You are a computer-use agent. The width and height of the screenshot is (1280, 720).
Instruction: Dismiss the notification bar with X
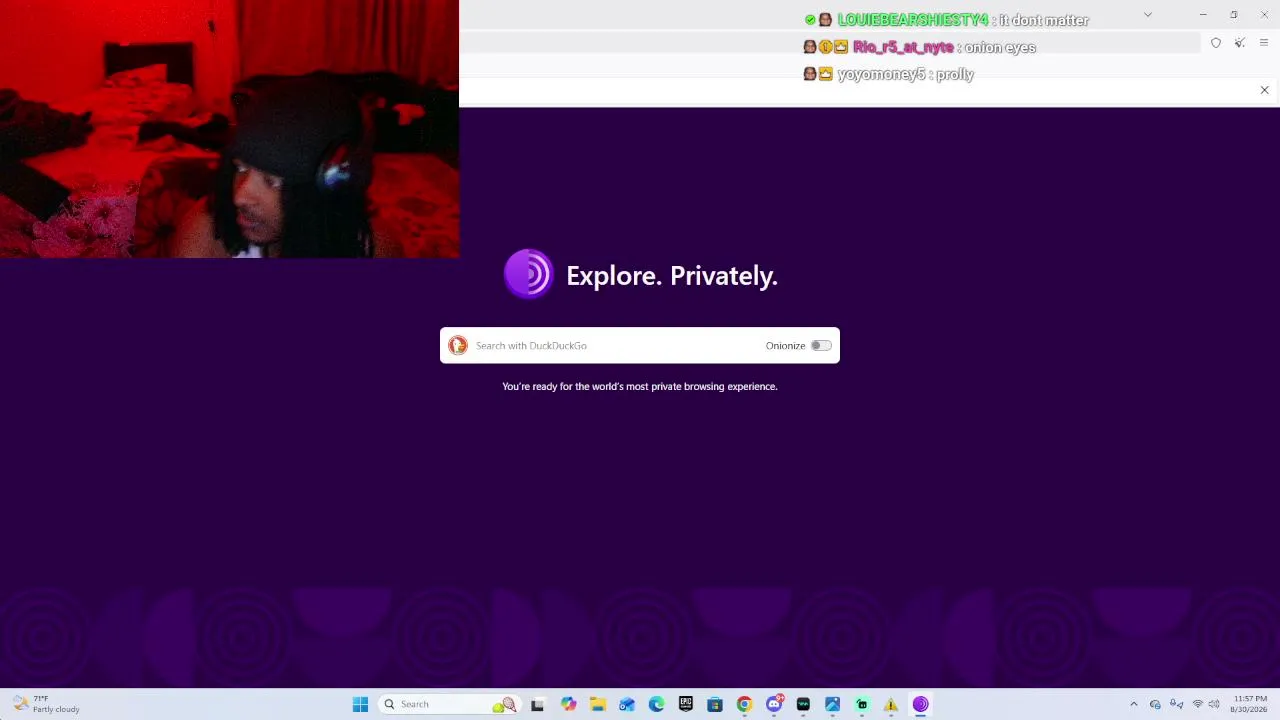click(1264, 91)
